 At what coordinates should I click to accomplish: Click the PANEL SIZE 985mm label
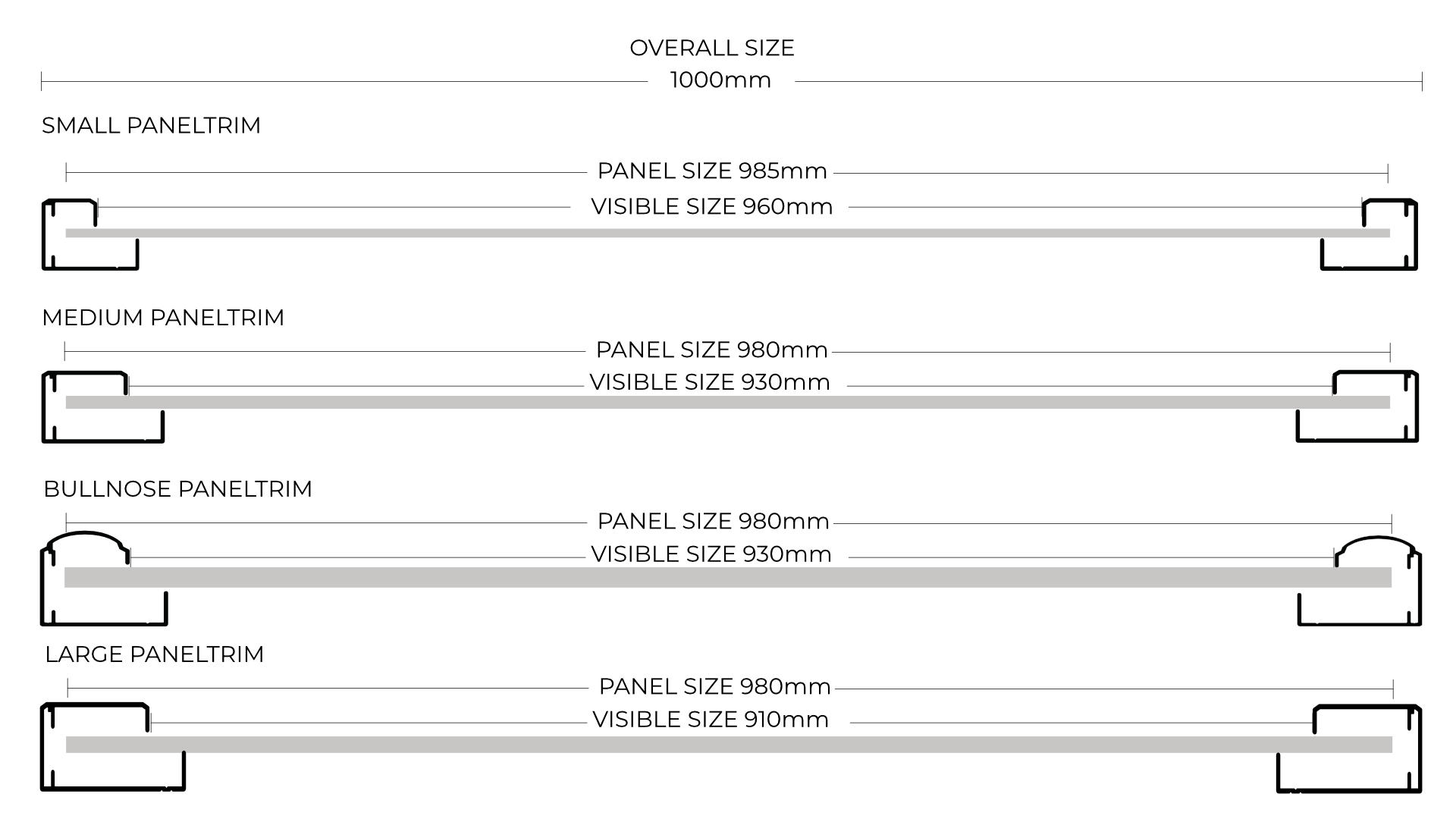pos(712,171)
